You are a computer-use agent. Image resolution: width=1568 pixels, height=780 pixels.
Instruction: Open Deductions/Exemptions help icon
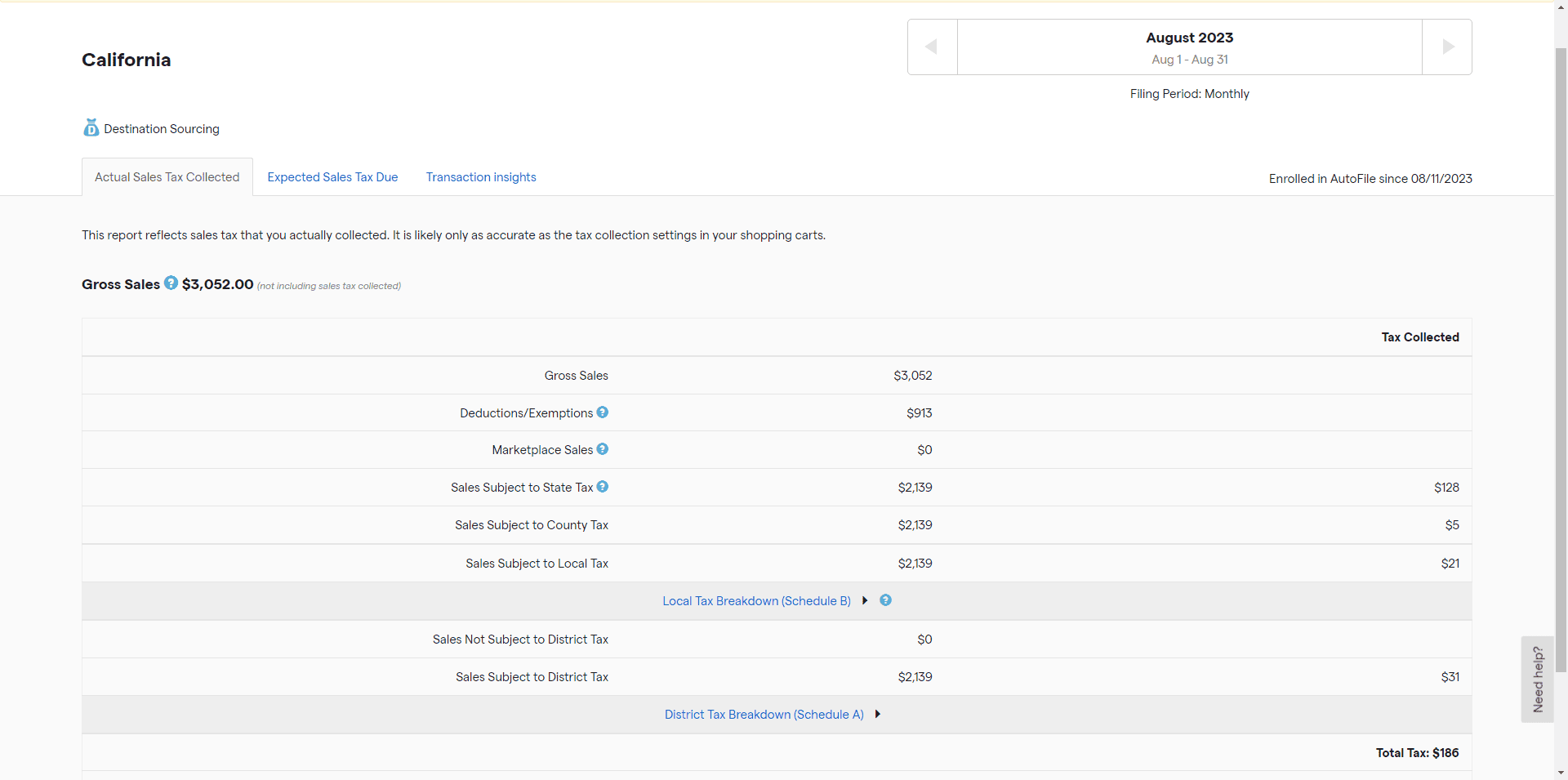coord(603,412)
